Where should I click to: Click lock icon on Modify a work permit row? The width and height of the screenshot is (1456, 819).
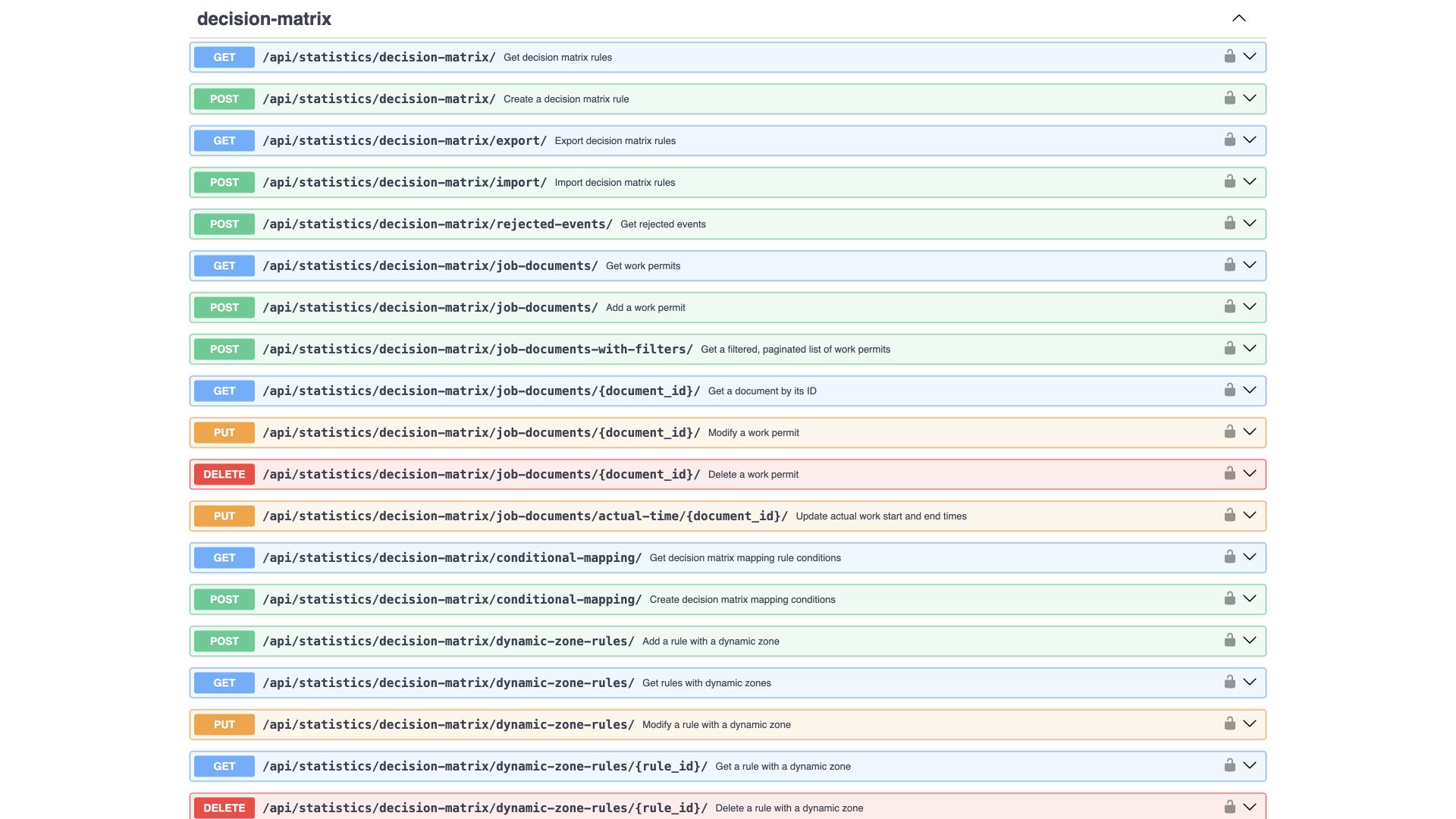1229,431
